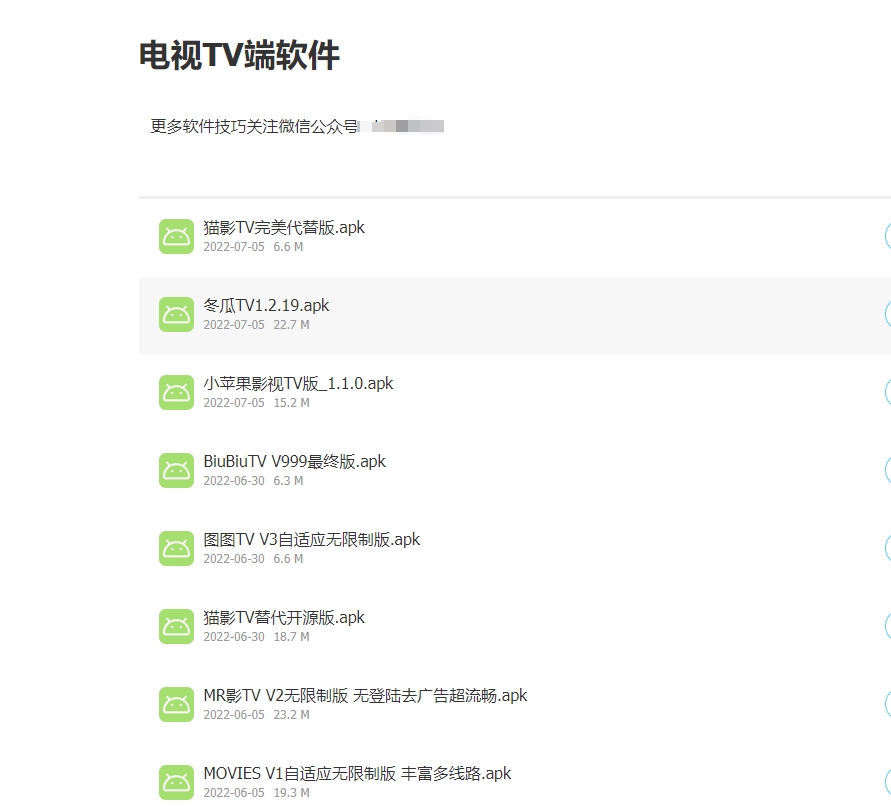The width and height of the screenshot is (891, 810).
Task: Click the circular button right of 图图TV V3自适应无限制版.apk
Action: coord(888,548)
